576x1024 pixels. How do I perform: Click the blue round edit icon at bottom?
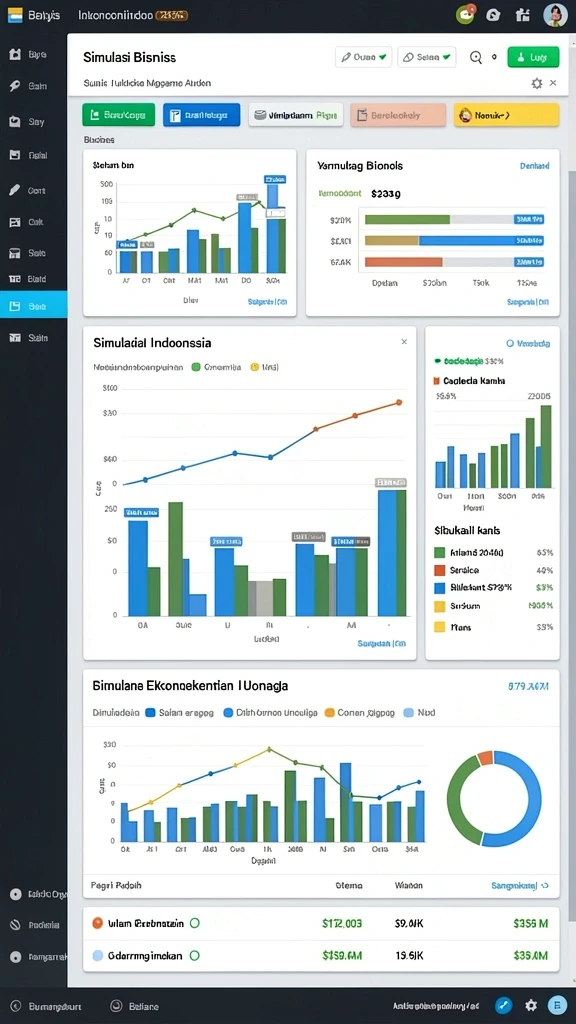[x=504, y=1006]
